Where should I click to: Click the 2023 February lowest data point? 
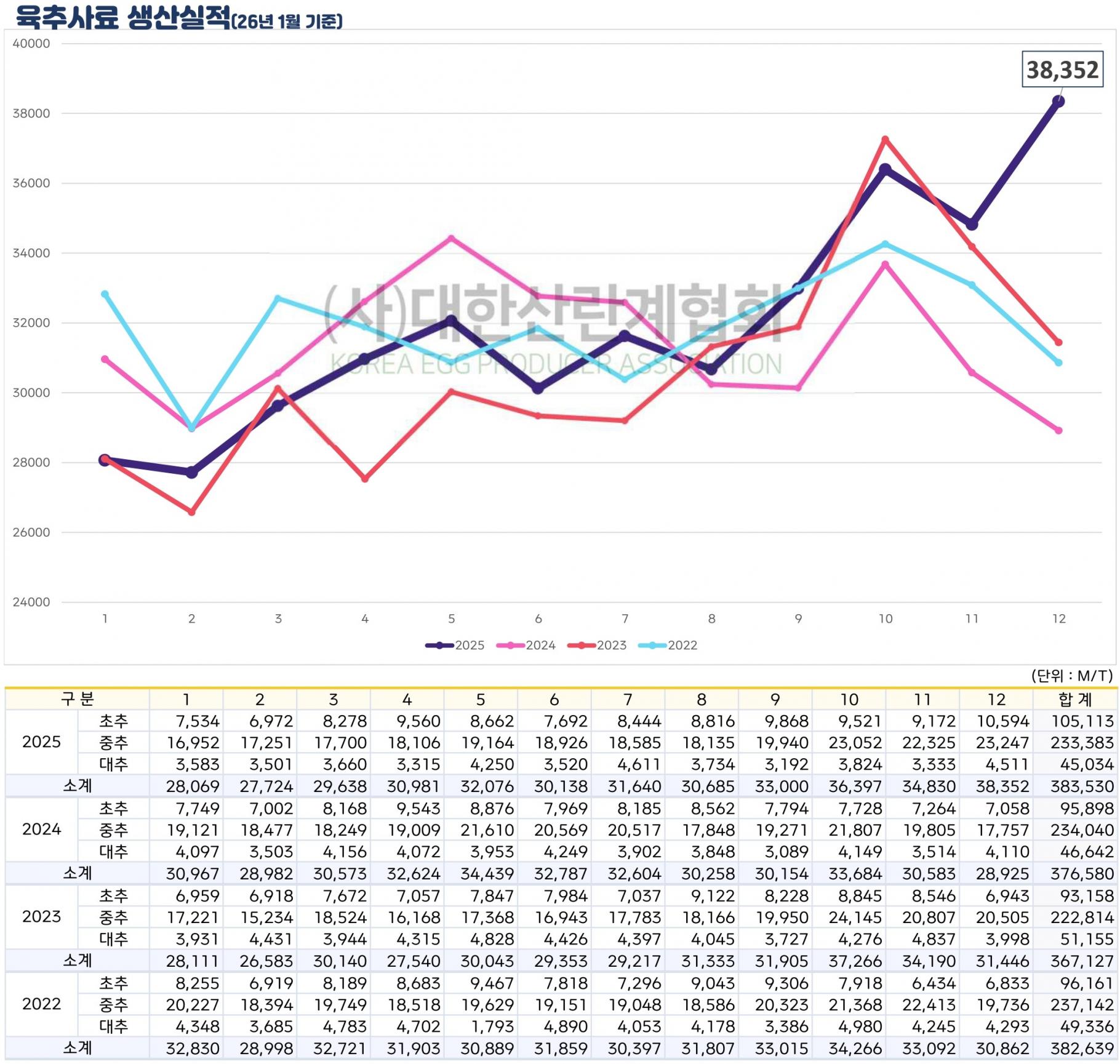click(191, 512)
